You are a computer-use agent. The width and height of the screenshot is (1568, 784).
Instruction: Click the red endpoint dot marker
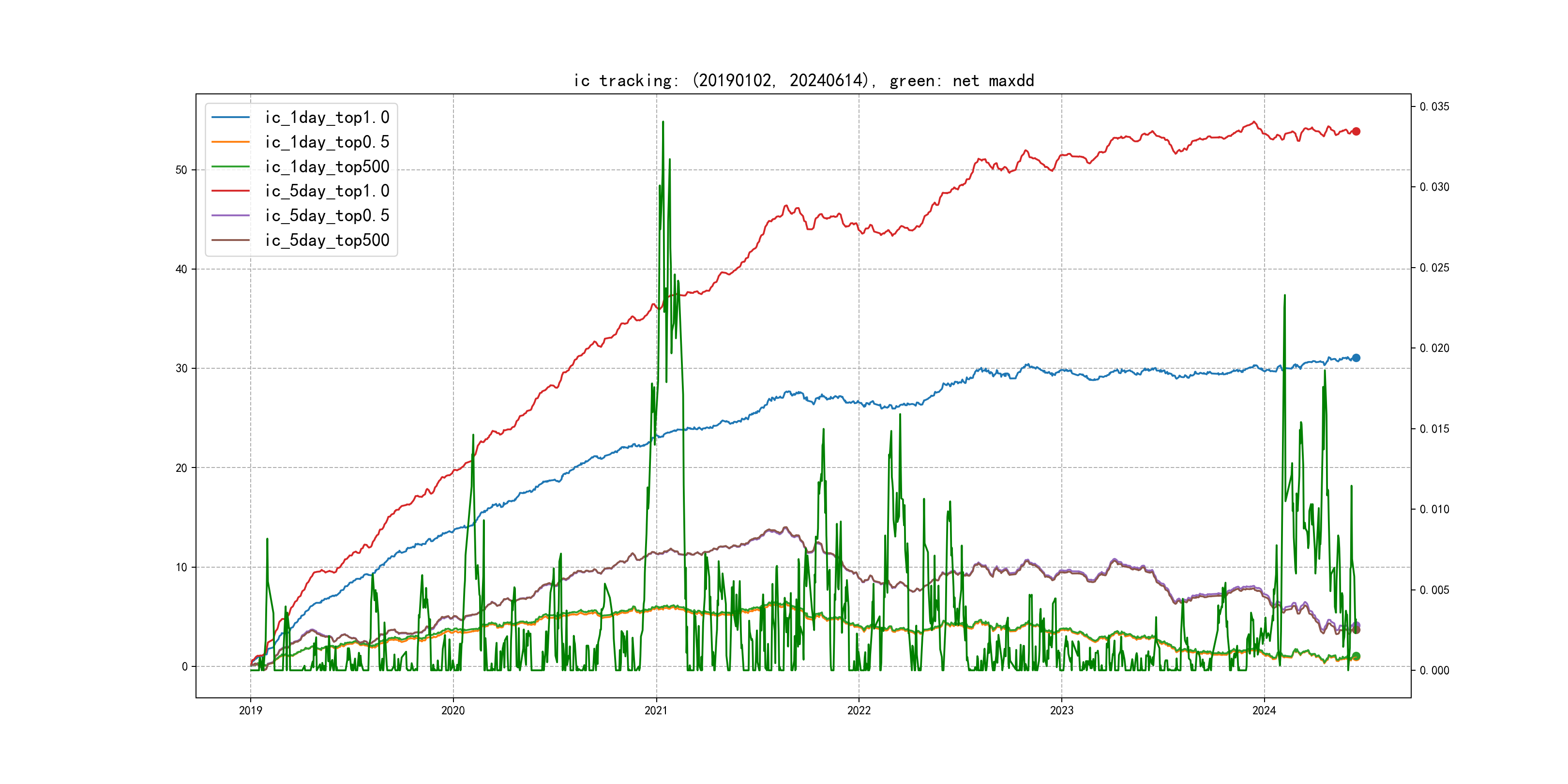point(1356,132)
